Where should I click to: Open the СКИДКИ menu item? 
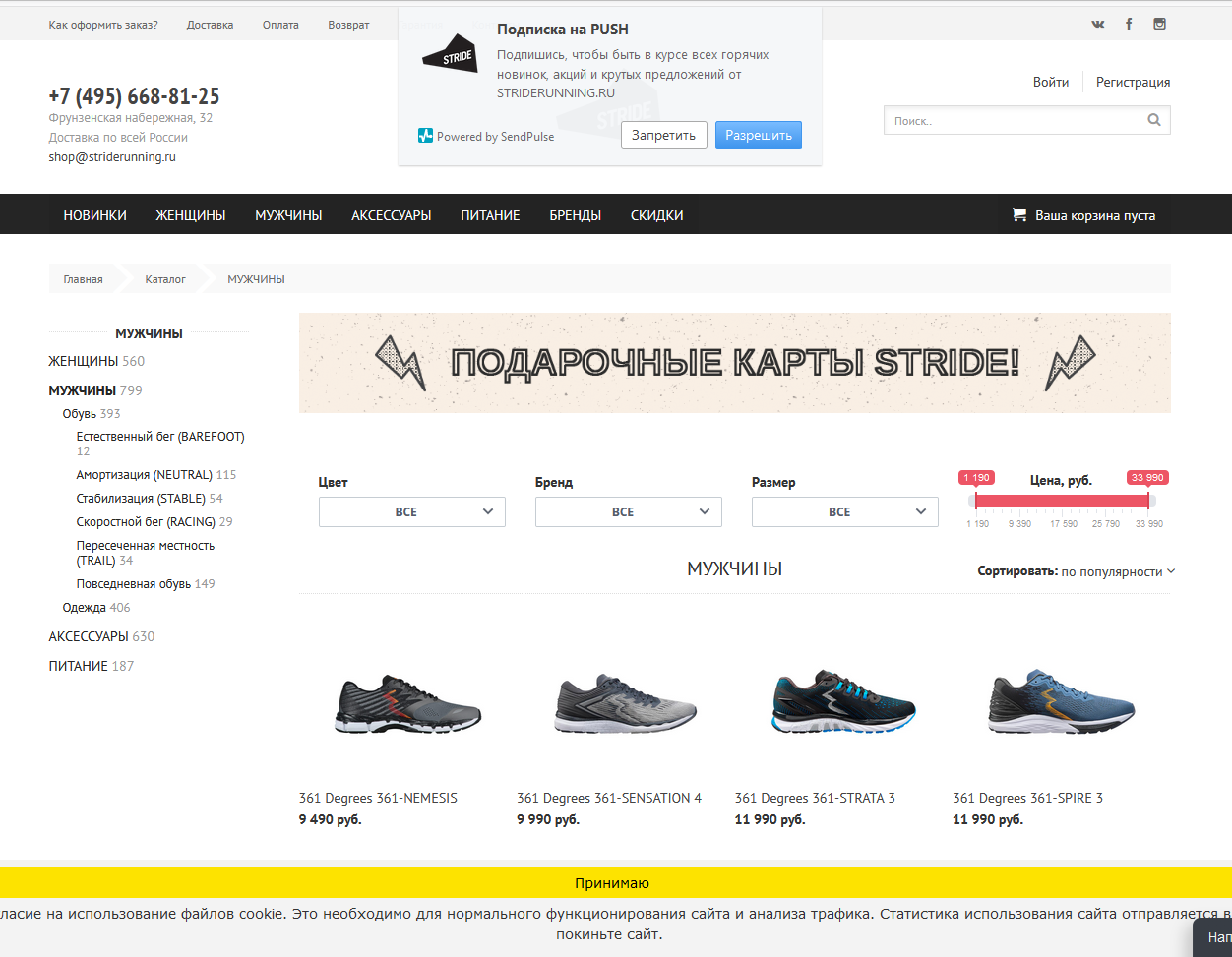[x=657, y=215]
